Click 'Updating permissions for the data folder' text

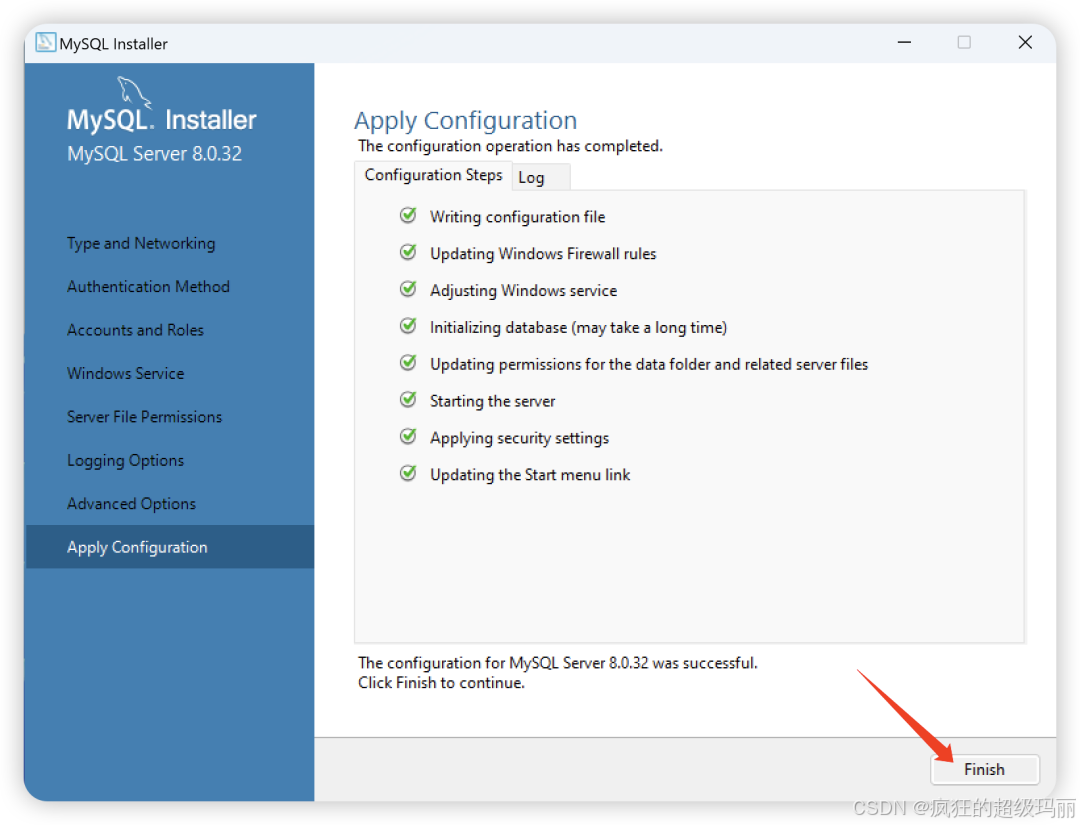(x=649, y=364)
